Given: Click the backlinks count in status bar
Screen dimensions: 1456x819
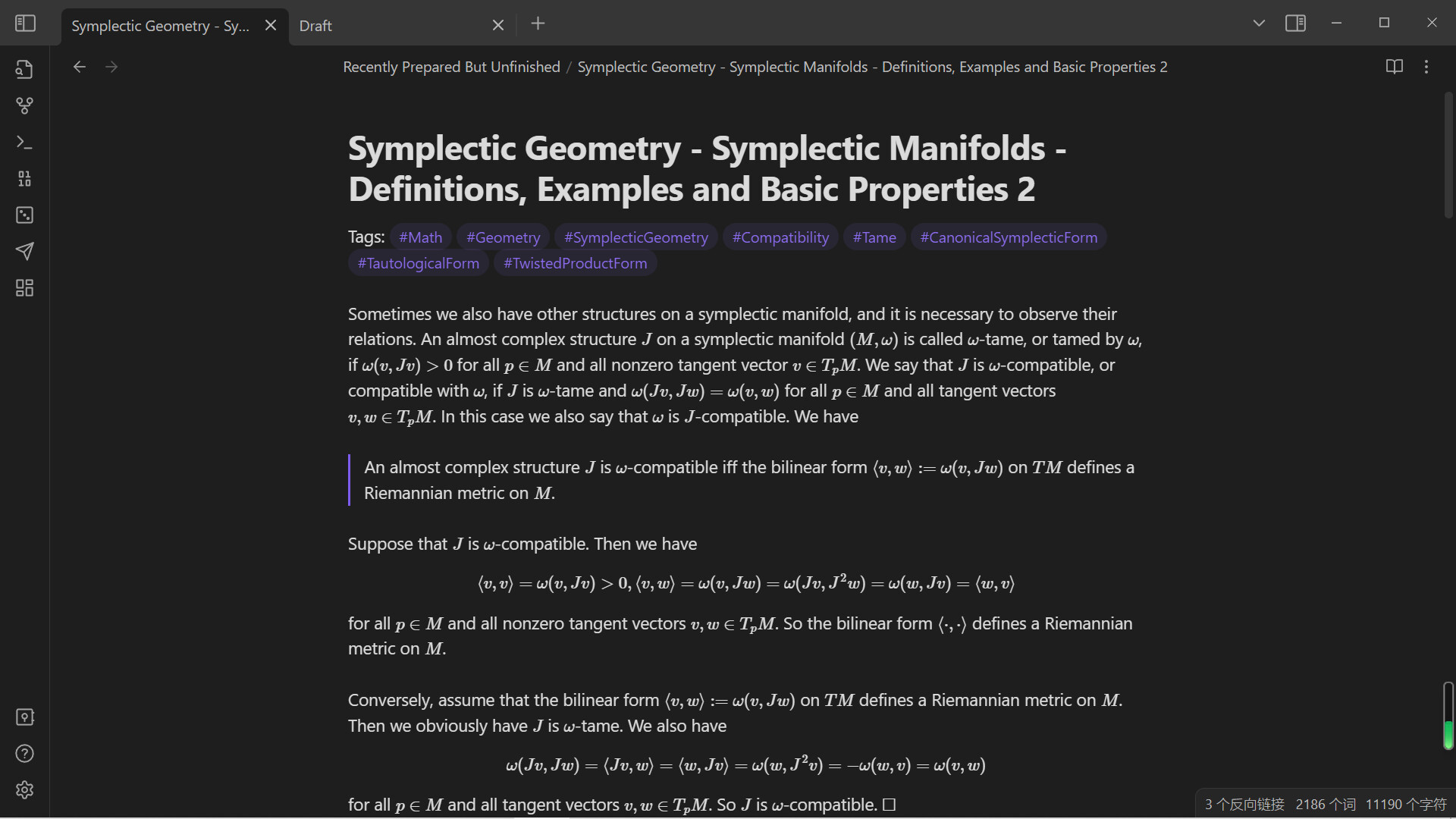Looking at the screenshot, I should [1244, 804].
